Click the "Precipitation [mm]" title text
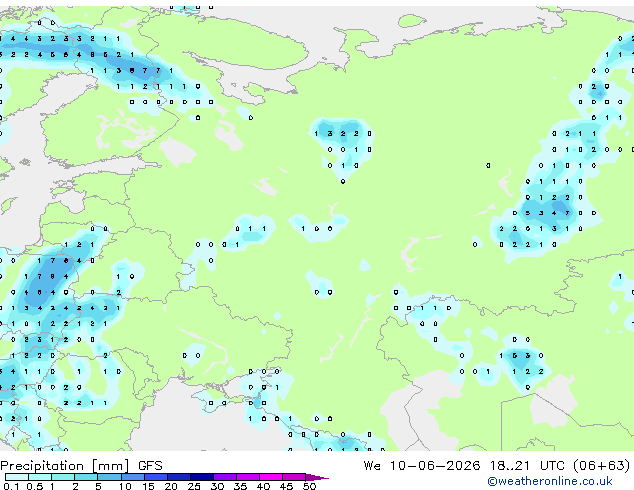Viewport: 634px width, 490px height. point(65,466)
